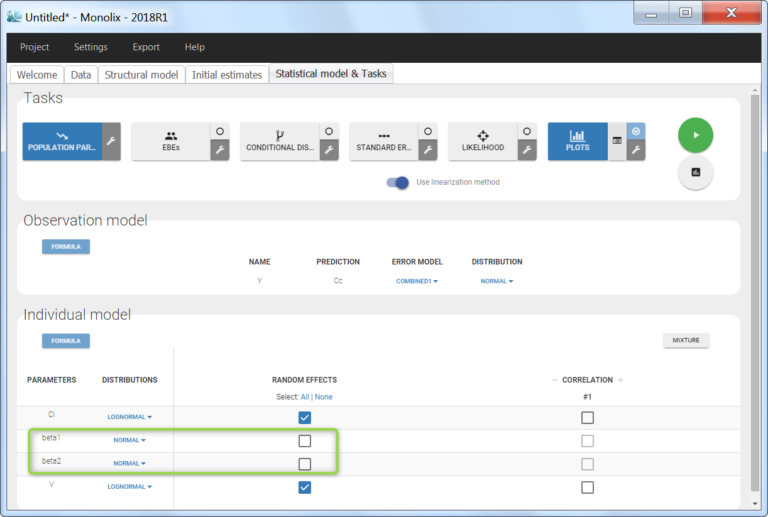Viewport: 768px width, 517px height.
Task: Open the LOGNORMAL distribution dropdown for Cl
Action: tap(129, 416)
